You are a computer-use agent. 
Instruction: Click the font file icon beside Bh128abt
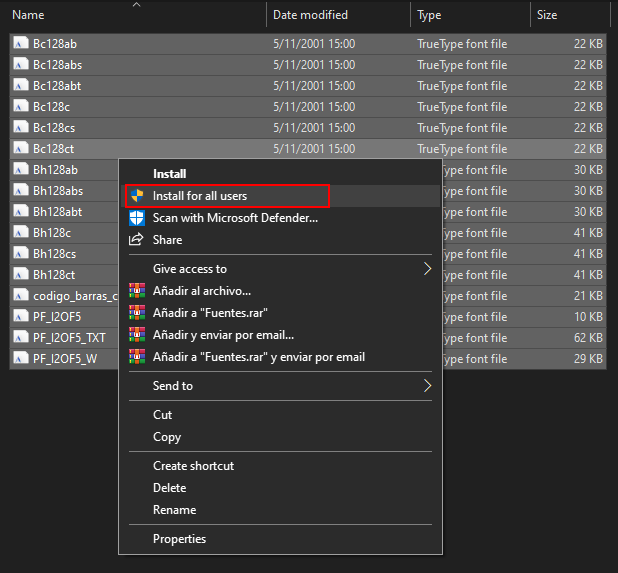pos(20,212)
